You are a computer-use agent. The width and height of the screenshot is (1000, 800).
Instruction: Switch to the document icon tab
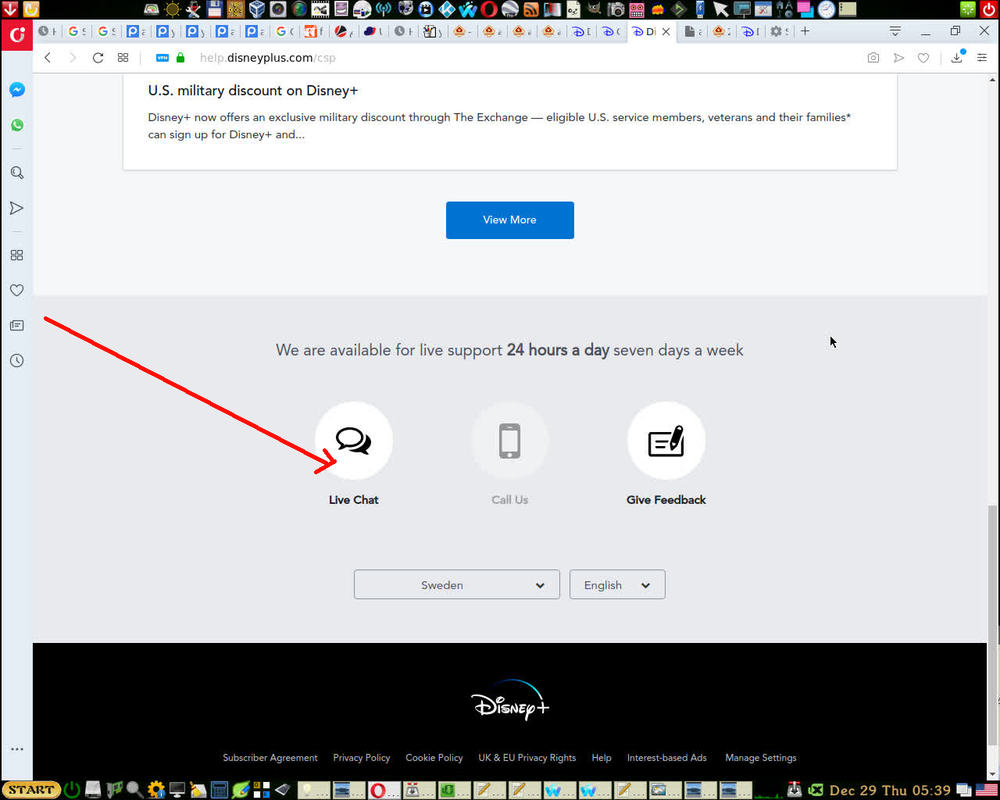click(x=693, y=31)
